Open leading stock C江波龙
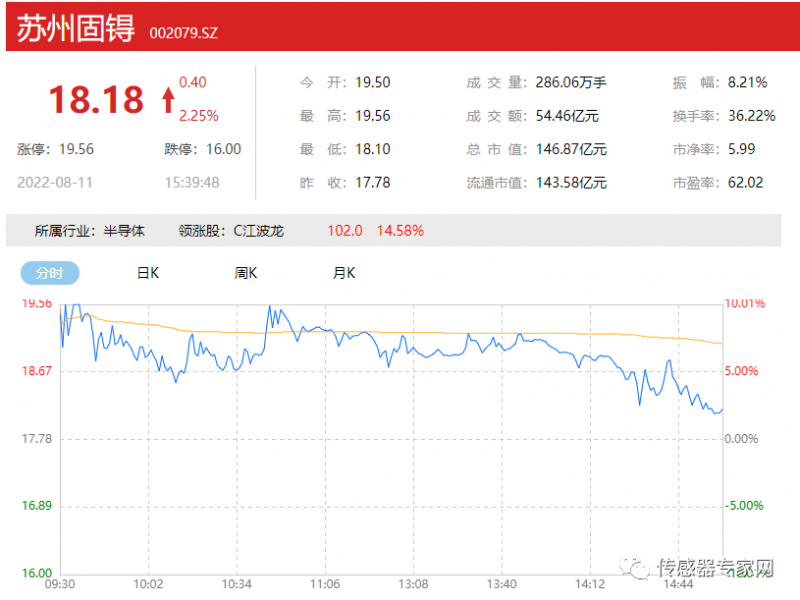The image size is (800, 600). point(258,230)
